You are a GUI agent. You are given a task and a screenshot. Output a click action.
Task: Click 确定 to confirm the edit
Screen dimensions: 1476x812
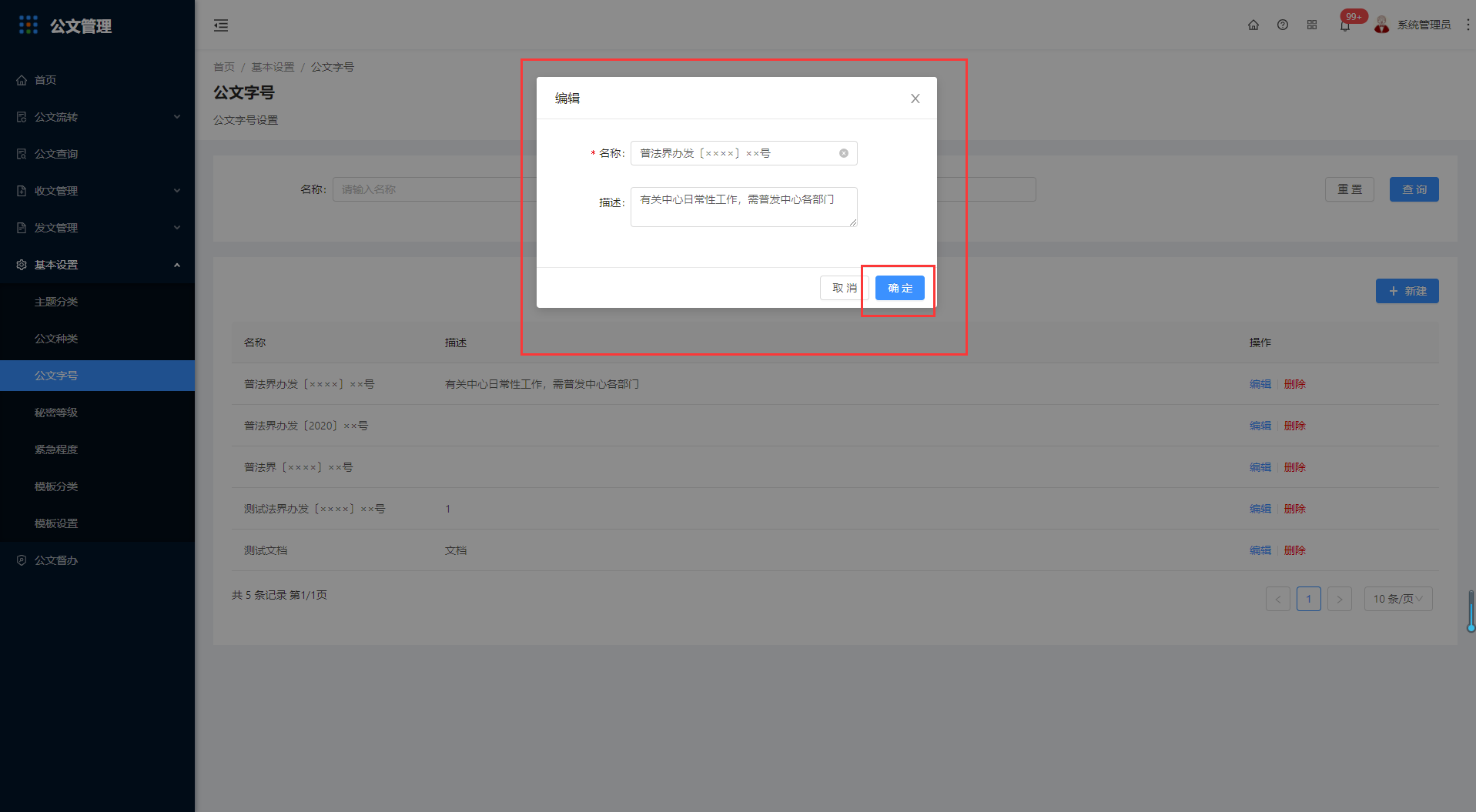(900, 288)
